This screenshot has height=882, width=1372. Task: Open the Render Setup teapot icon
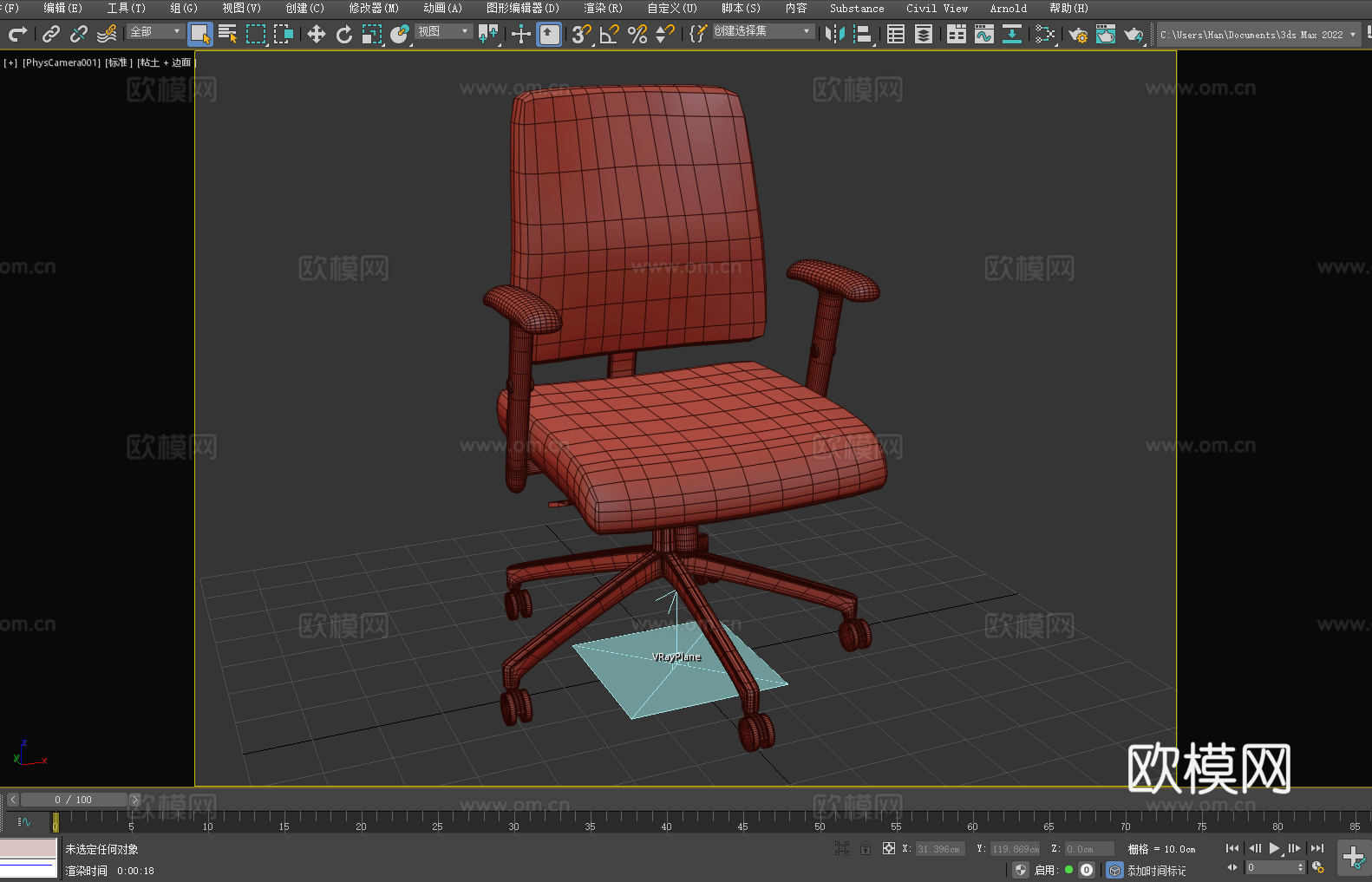1078,34
